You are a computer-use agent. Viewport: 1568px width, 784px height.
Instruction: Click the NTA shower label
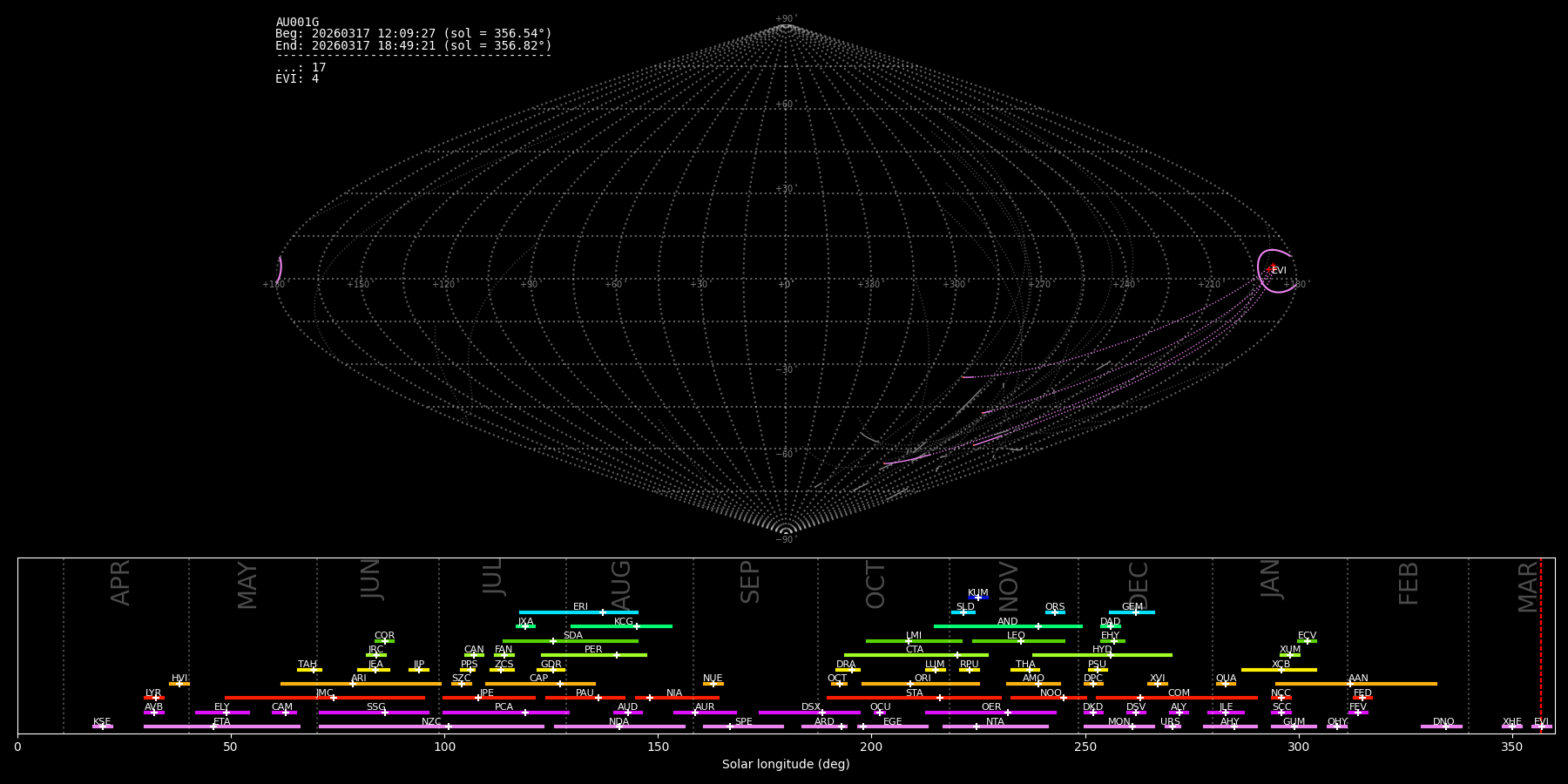[995, 722]
